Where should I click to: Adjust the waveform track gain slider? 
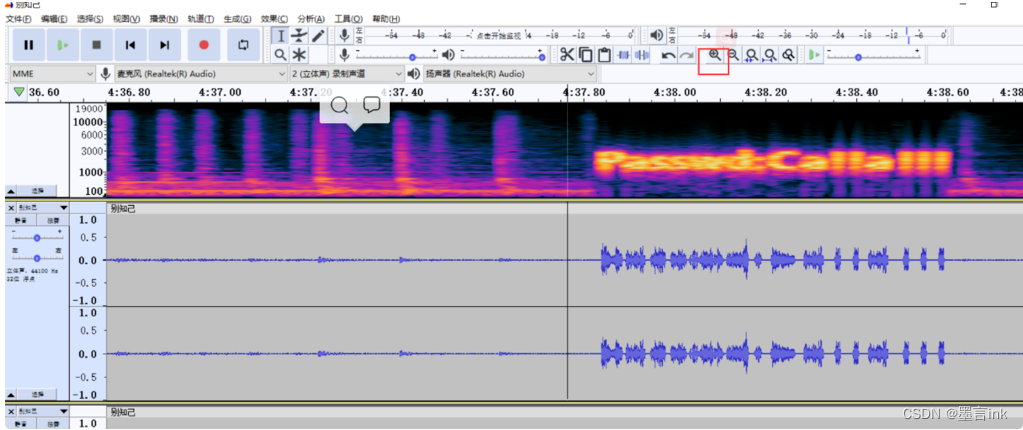pyautogui.click(x=37, y=238)
